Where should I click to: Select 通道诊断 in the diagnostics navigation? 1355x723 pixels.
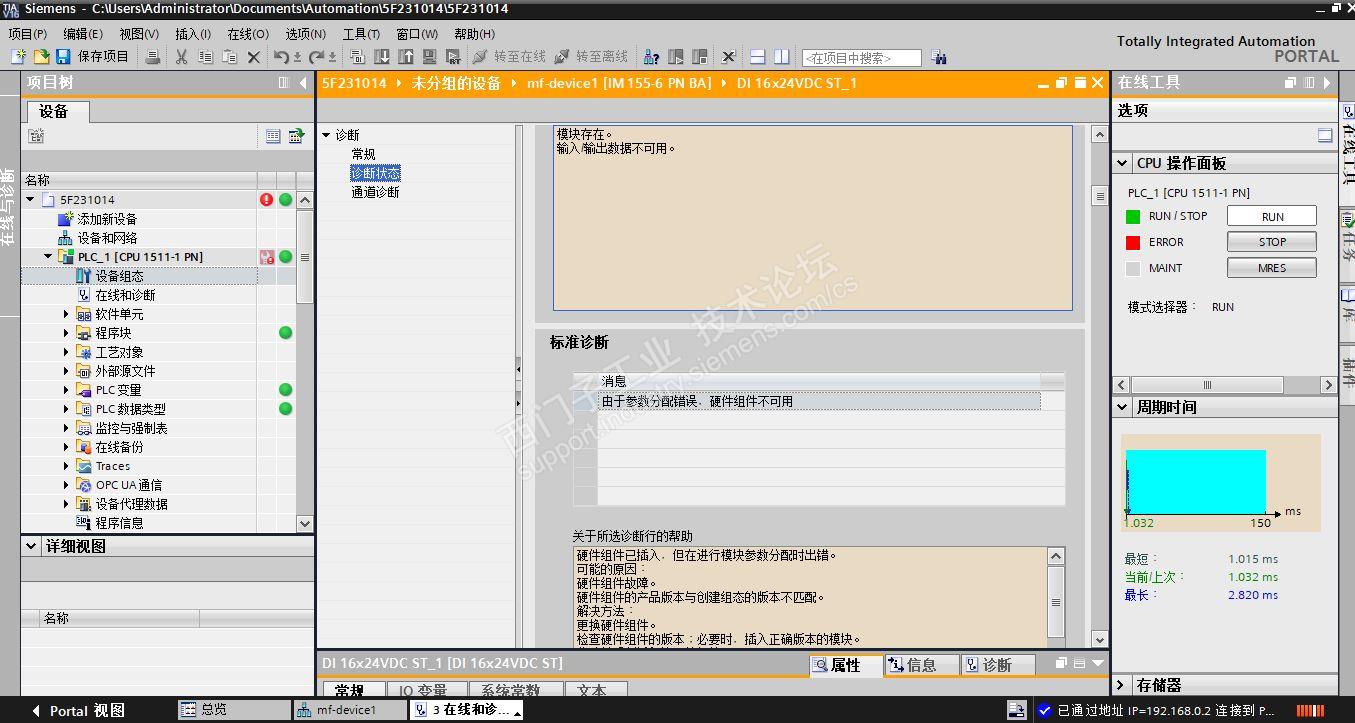click(375, 192)
